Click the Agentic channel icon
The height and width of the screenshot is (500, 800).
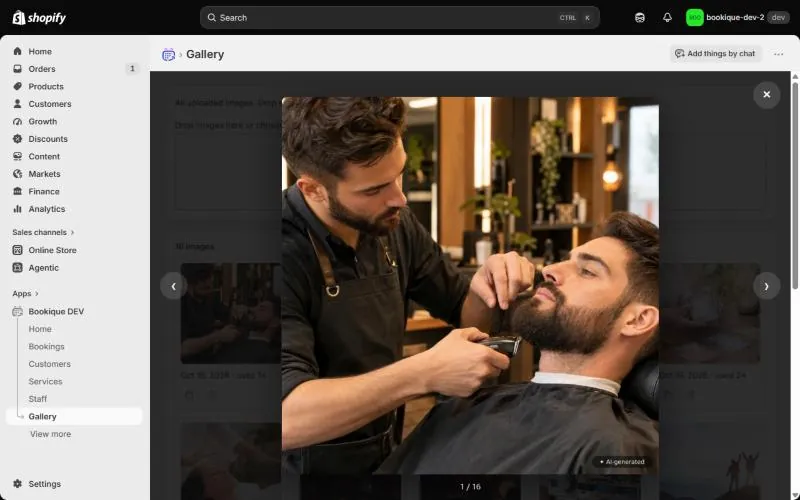tap(17, 267)
